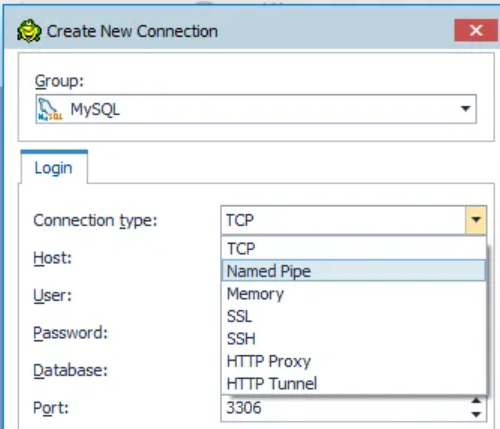Pick SSH from the connection list
Viewport: 500px width, 429px height.
353,339
